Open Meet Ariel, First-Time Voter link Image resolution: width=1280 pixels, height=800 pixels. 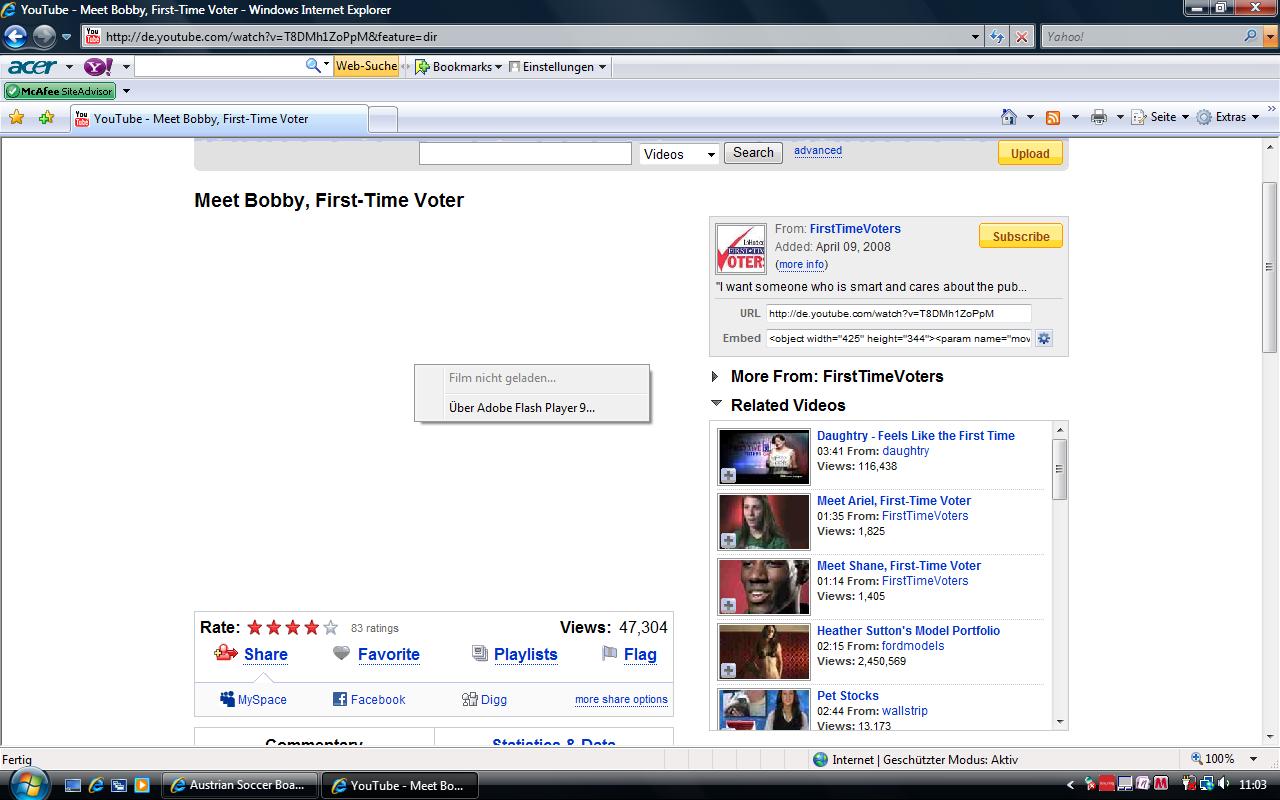tap(894, 501)
